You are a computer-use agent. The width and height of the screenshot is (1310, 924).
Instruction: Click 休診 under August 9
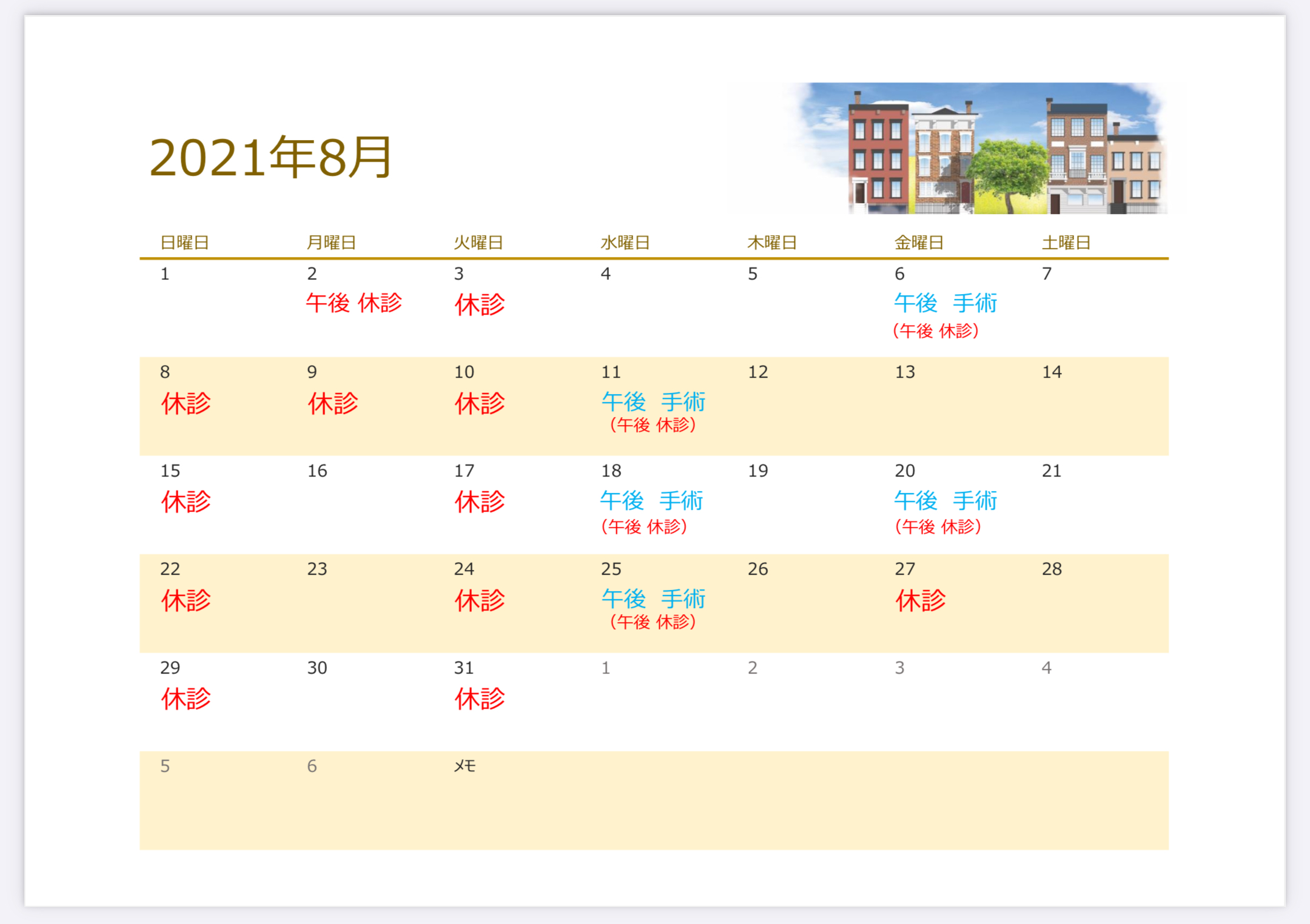click(x=333, y=403)
